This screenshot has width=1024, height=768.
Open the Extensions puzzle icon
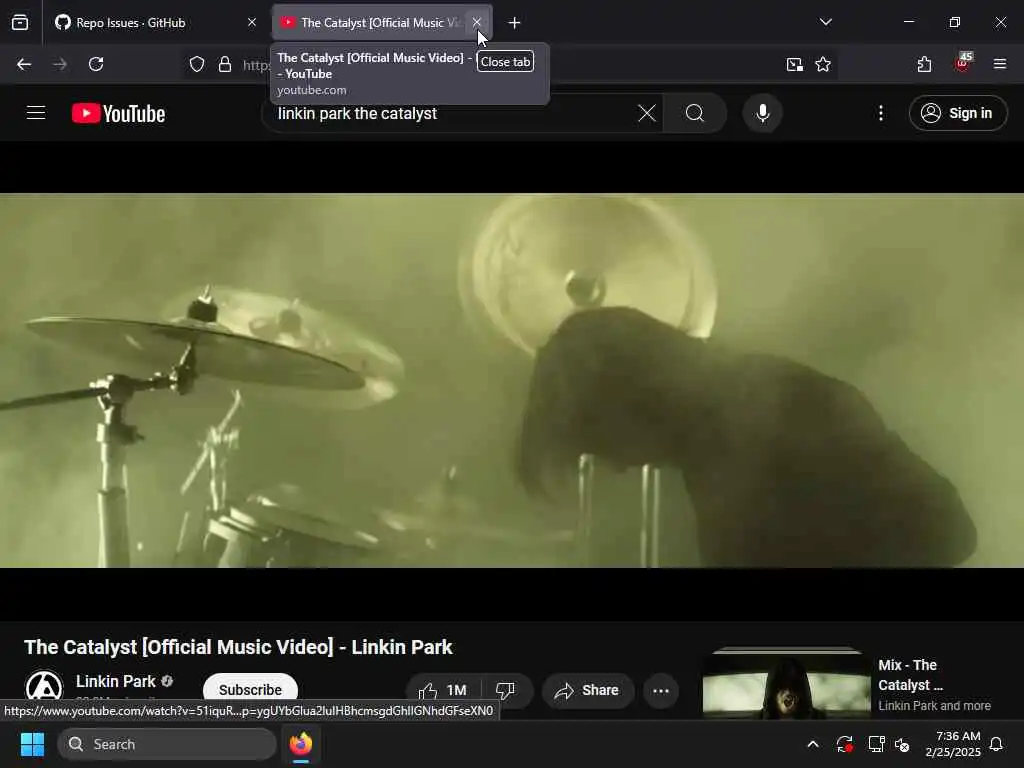point(924,64)
